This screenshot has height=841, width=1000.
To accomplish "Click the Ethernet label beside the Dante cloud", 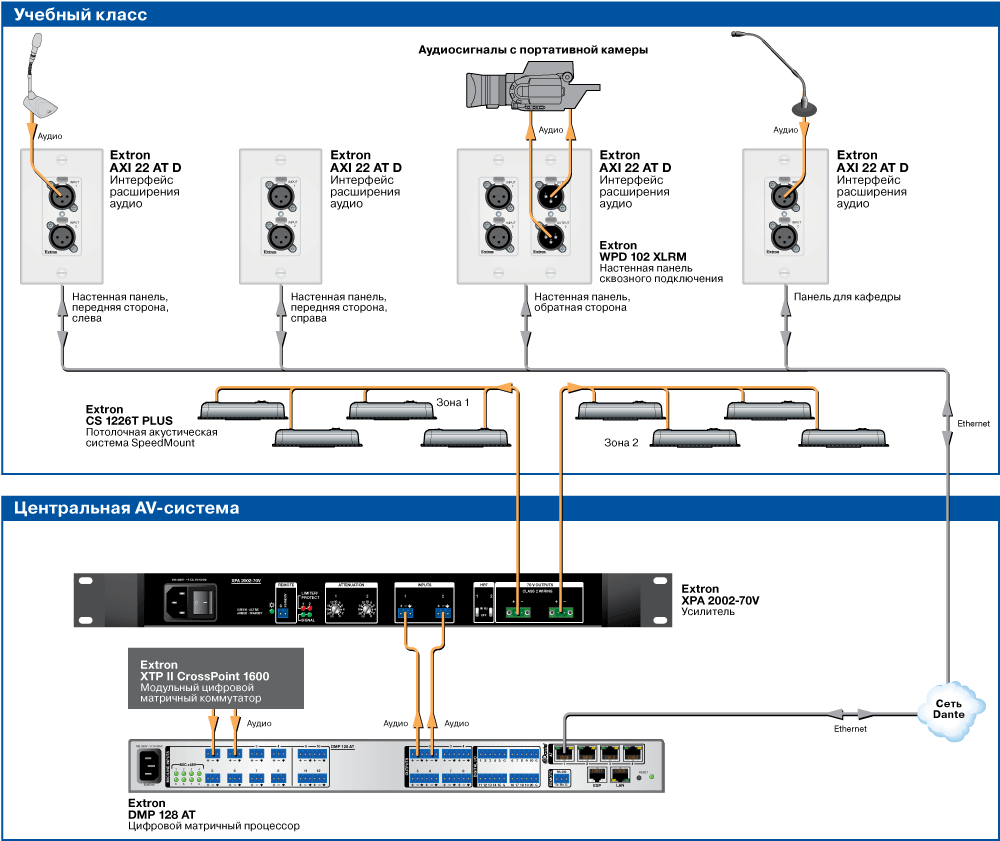I will click(850, 729).
